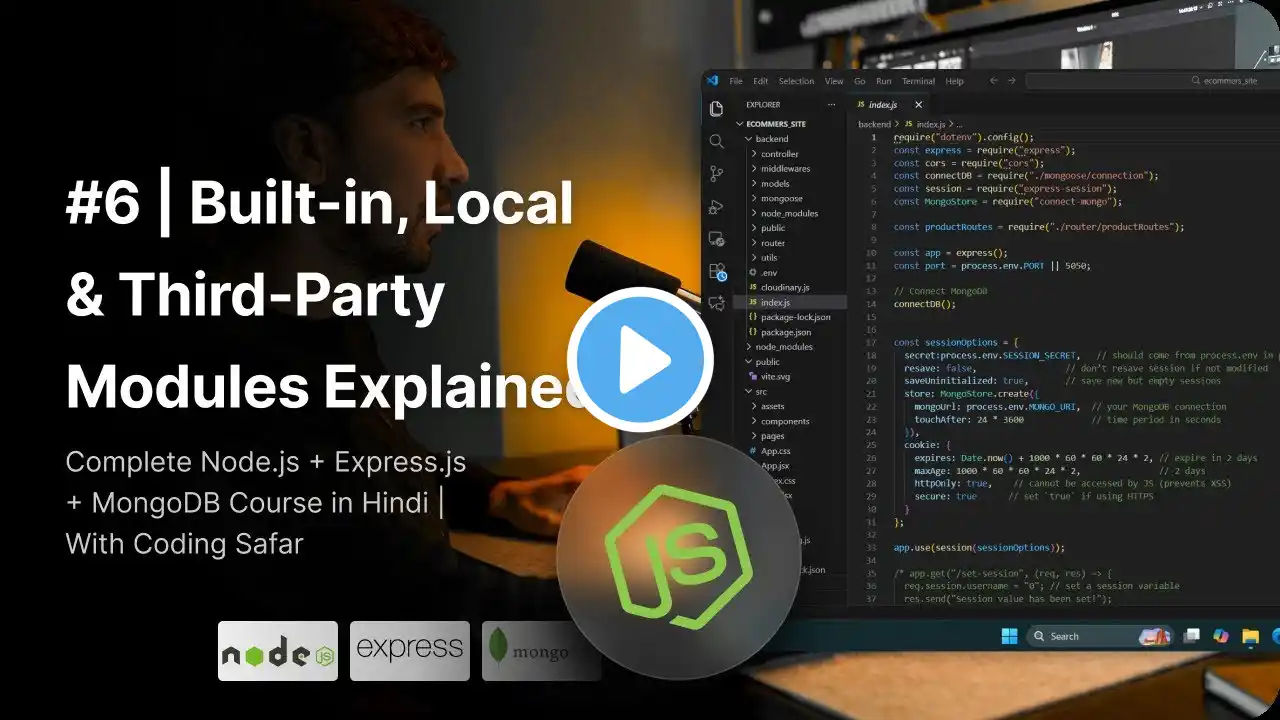The height and width of the screenshot is (720, 1280).
Task: Open the Help menu
Action: coord(954,81)
